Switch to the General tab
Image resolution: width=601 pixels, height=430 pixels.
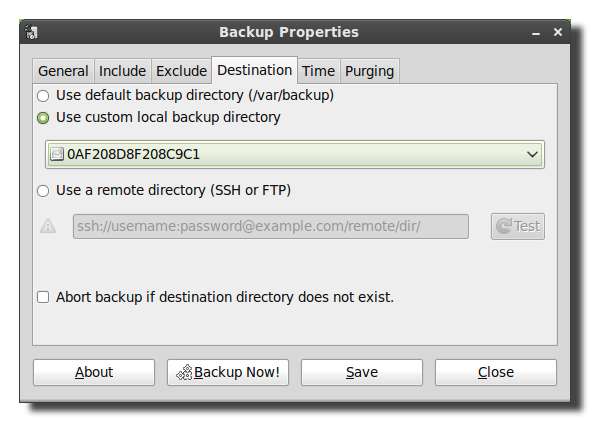coord(63,71)
